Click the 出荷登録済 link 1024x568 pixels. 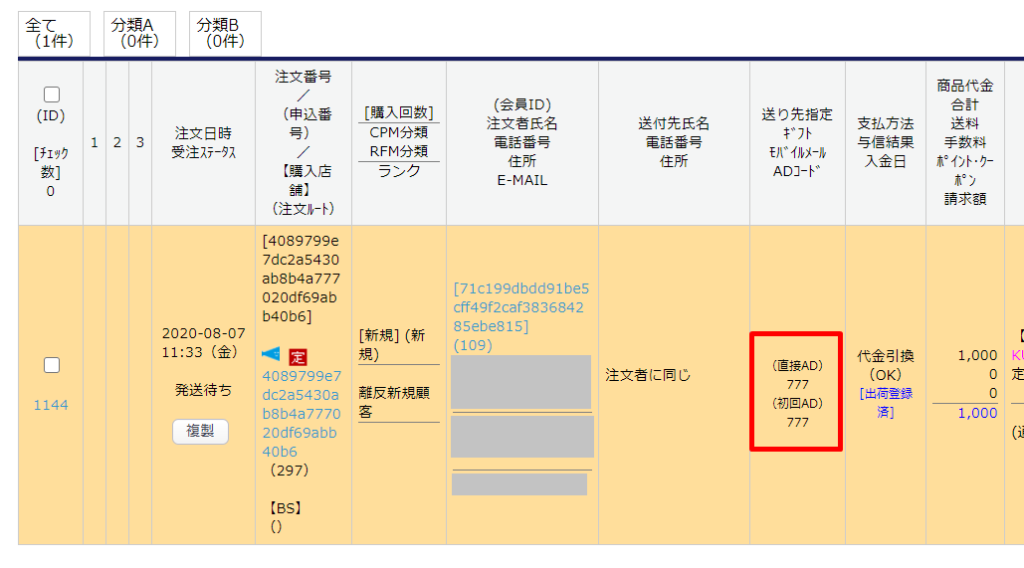[x=886, y=403]
